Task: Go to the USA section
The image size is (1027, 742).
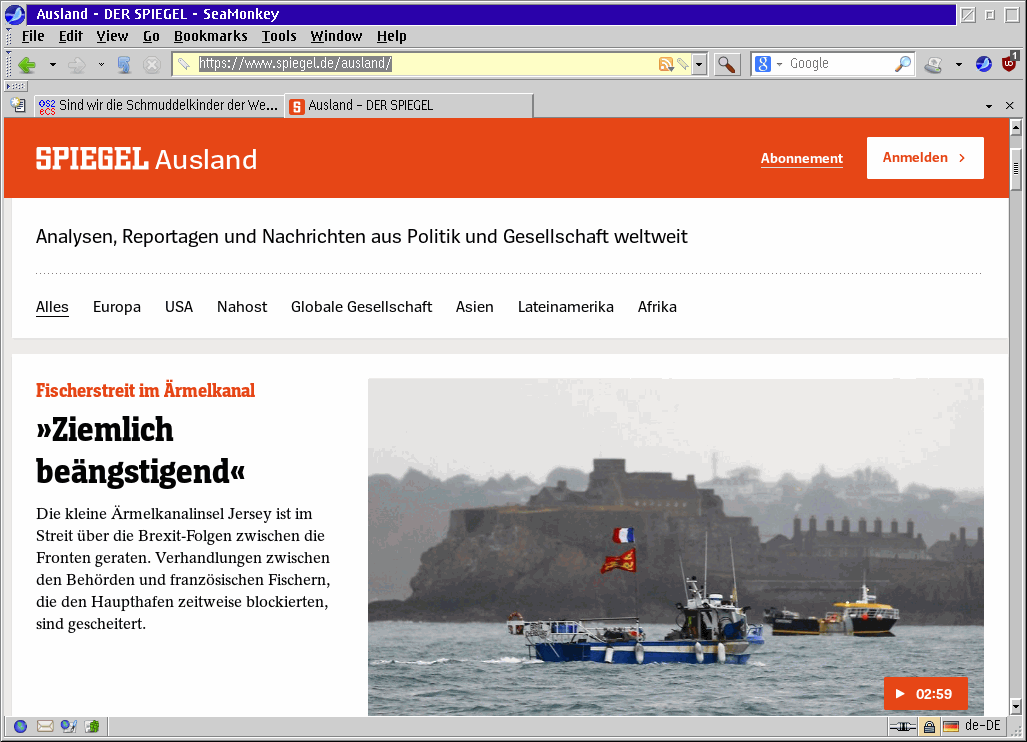Action: click(179, 307)
